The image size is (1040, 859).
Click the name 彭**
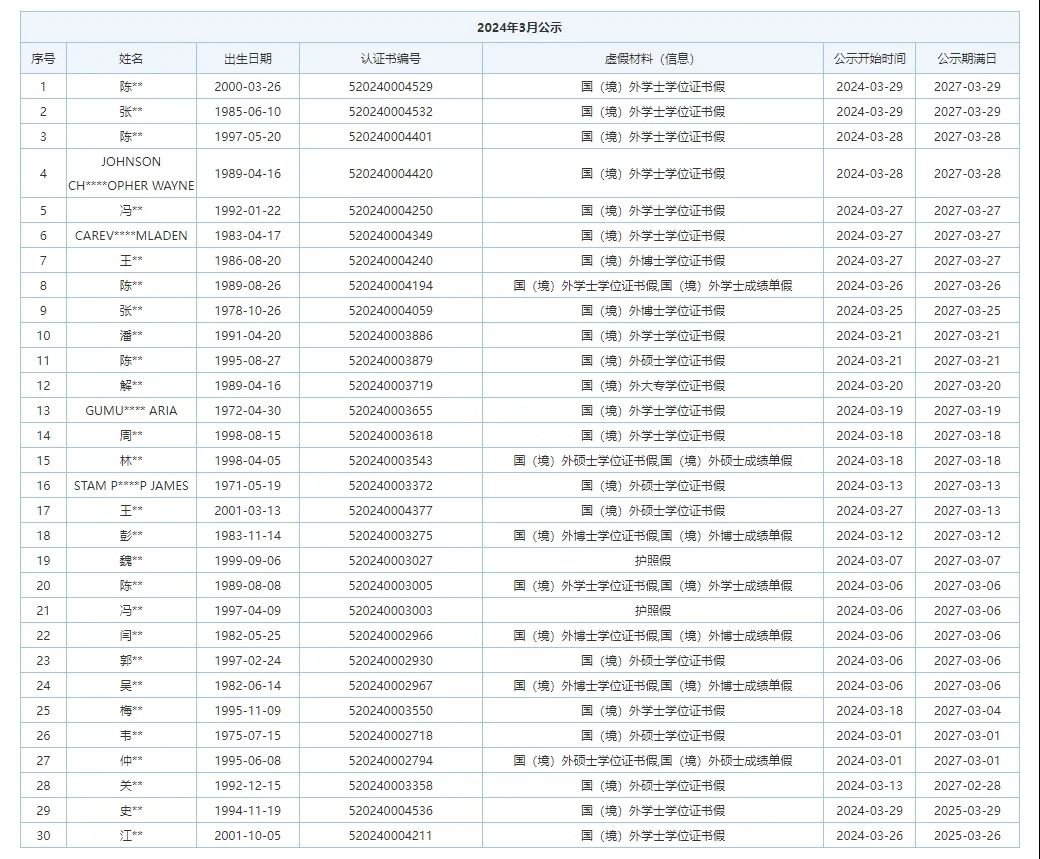(x=131, y=535)
